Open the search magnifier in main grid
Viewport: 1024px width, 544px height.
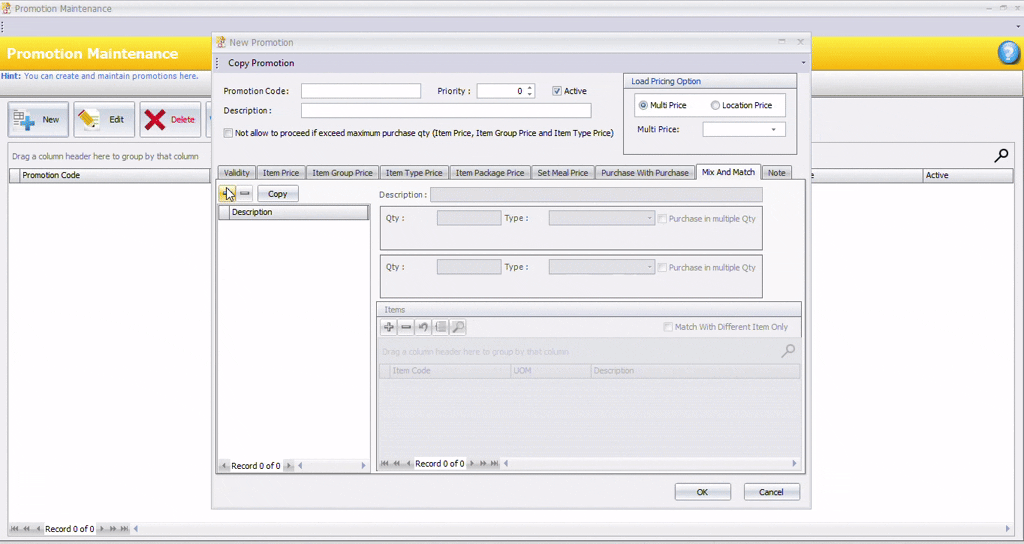(1001, 156)
